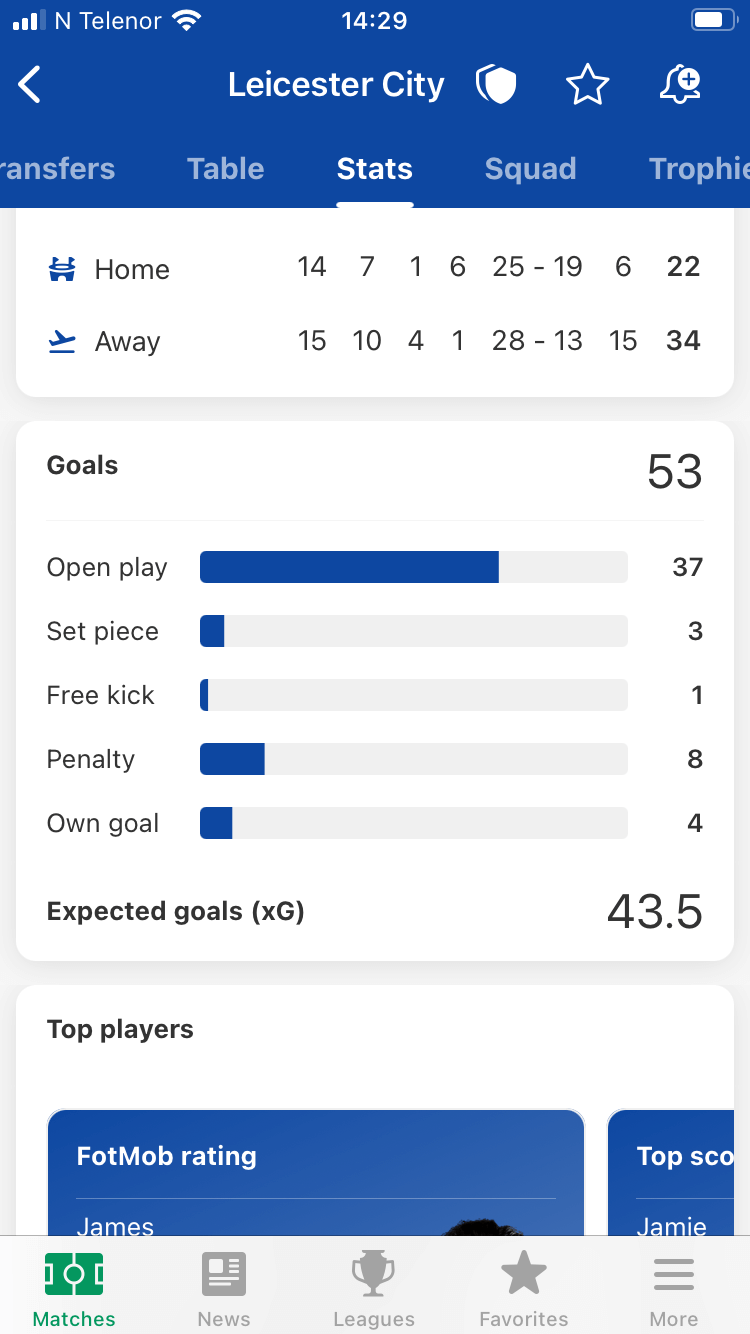This screenshot has height=1334, width=750.
Task: Tap the Expected goals (xG) value
Action: (654, 911)
